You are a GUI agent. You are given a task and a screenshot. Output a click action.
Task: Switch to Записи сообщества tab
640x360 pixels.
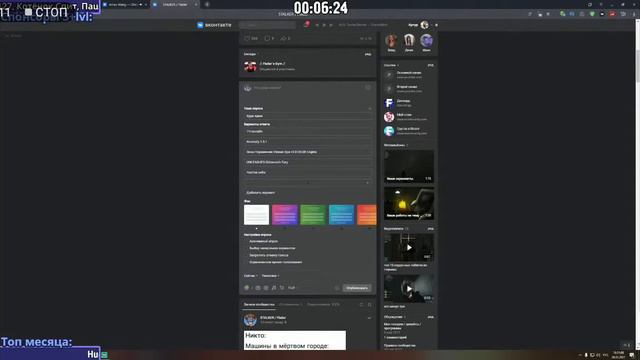[259, 304]
